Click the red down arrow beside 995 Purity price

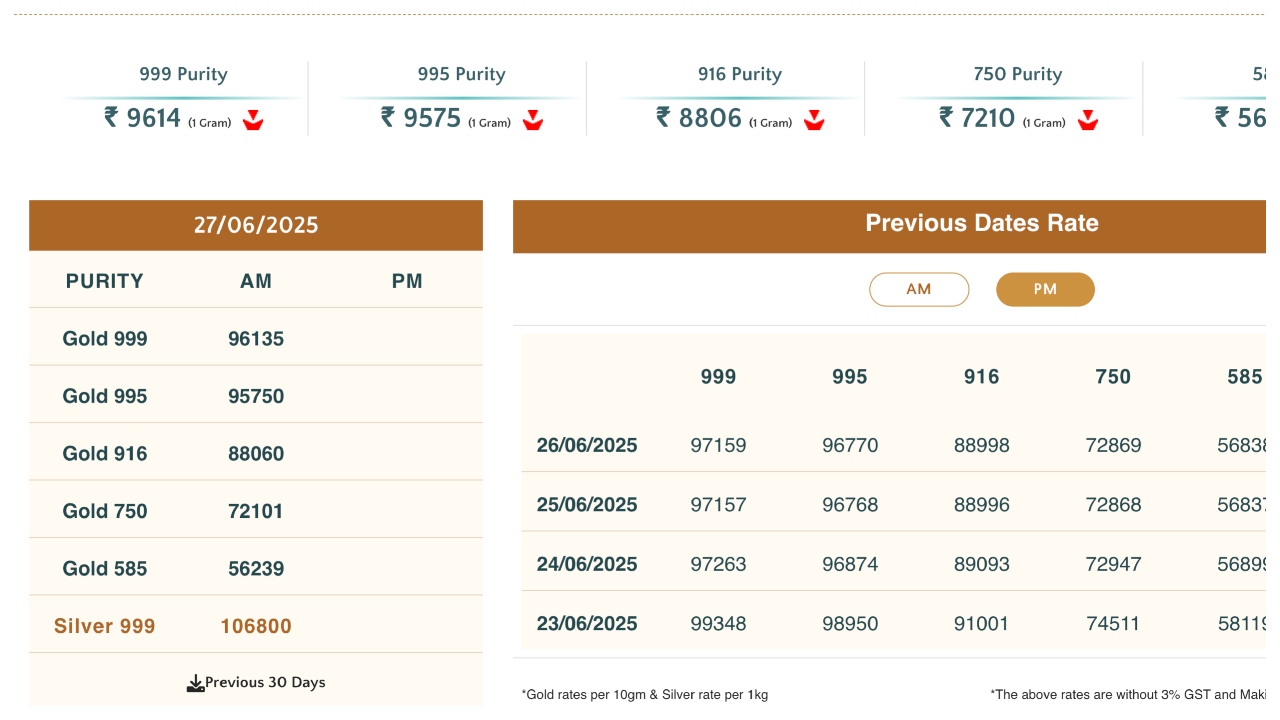pos(533,121)
